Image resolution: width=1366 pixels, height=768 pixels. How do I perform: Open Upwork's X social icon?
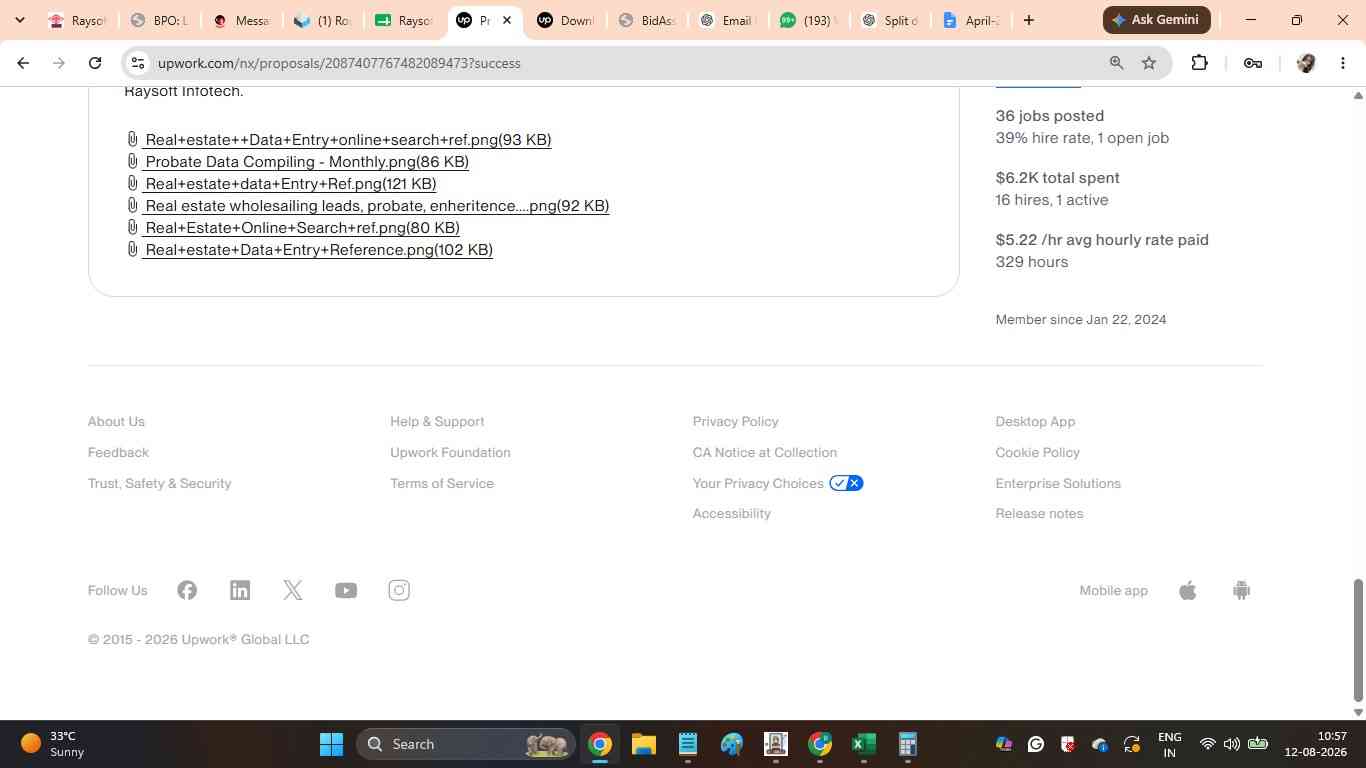pyautogui.click(x=293, y=590)
